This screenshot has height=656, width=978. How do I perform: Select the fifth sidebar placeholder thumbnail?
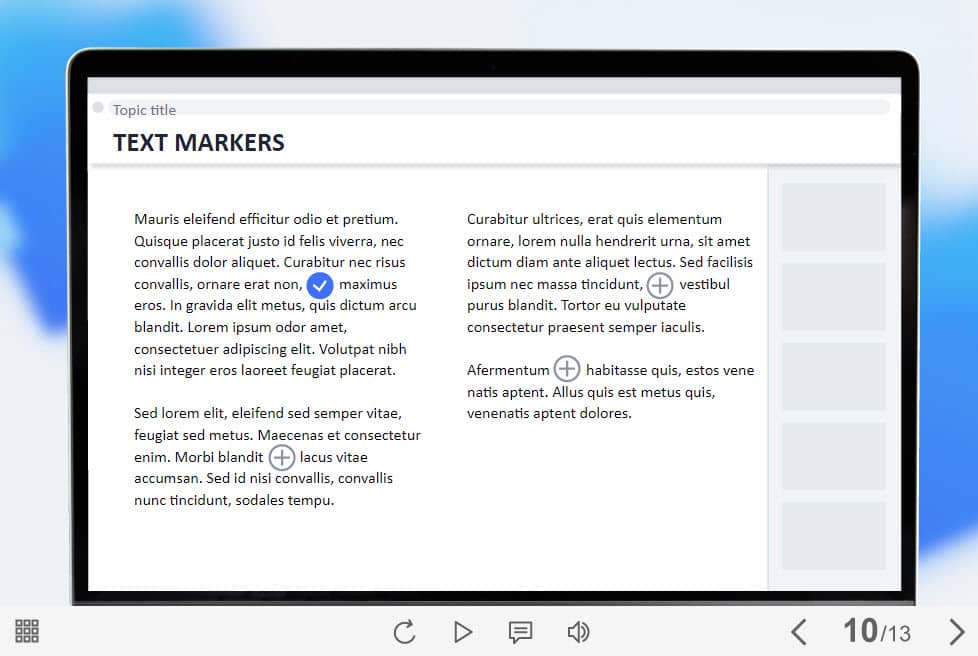coord(833,536)
